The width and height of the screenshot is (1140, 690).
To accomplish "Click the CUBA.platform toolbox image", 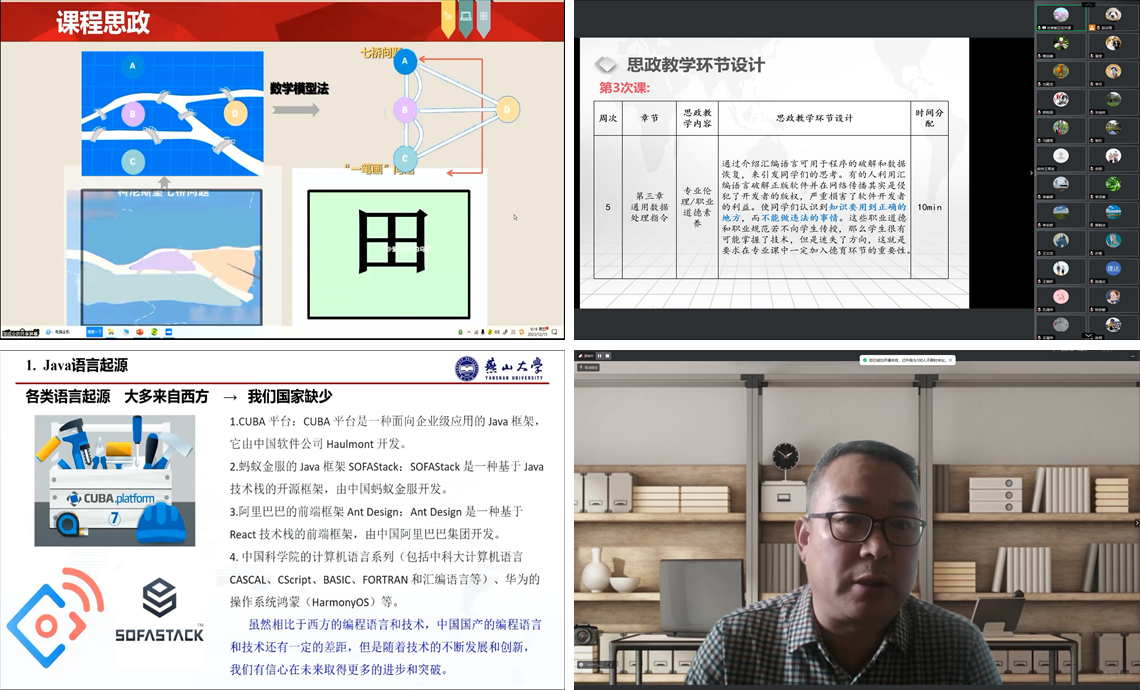I will pyautogui.click(x=114, y=481).
